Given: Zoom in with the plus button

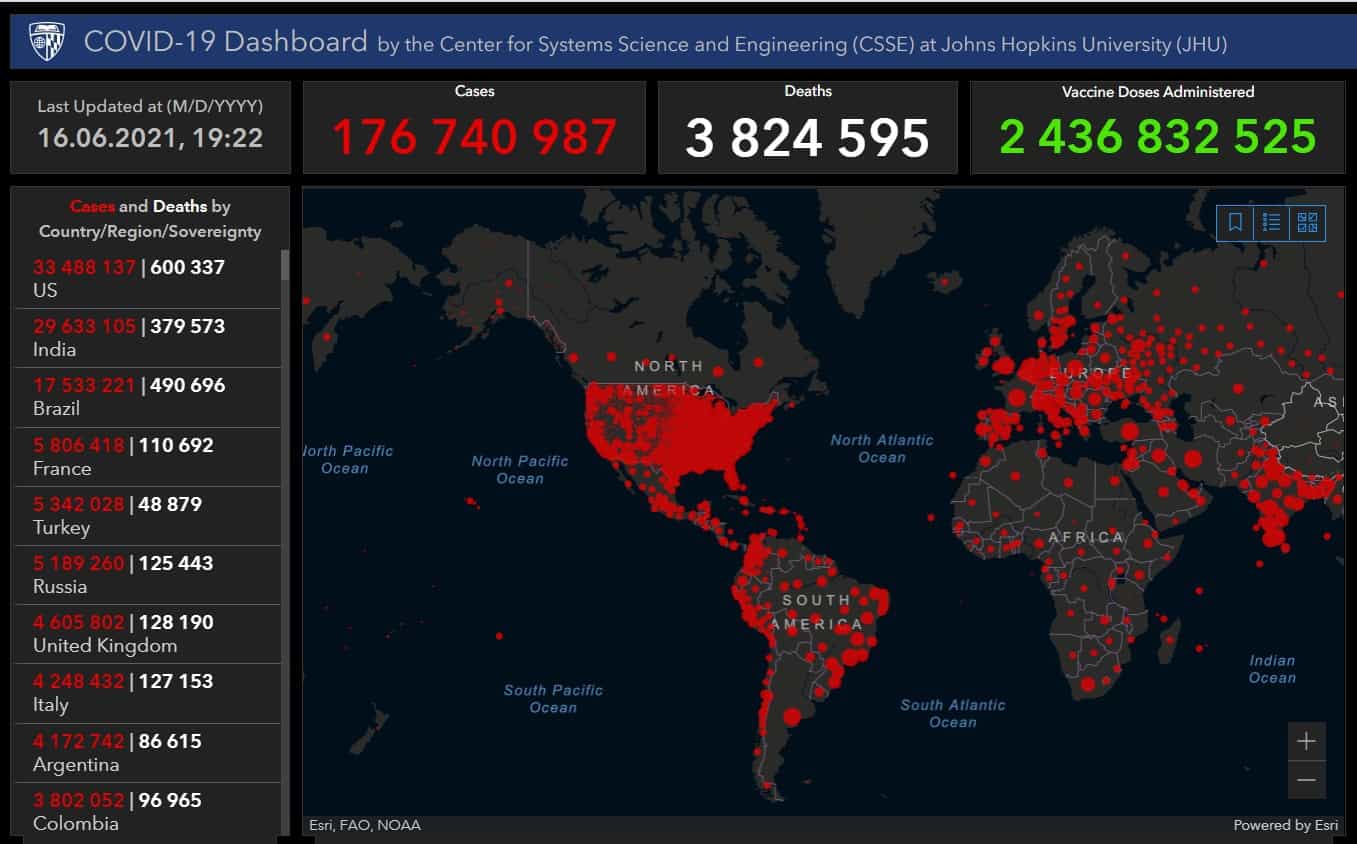Looking at the screenshot, I should point(1306,741).
